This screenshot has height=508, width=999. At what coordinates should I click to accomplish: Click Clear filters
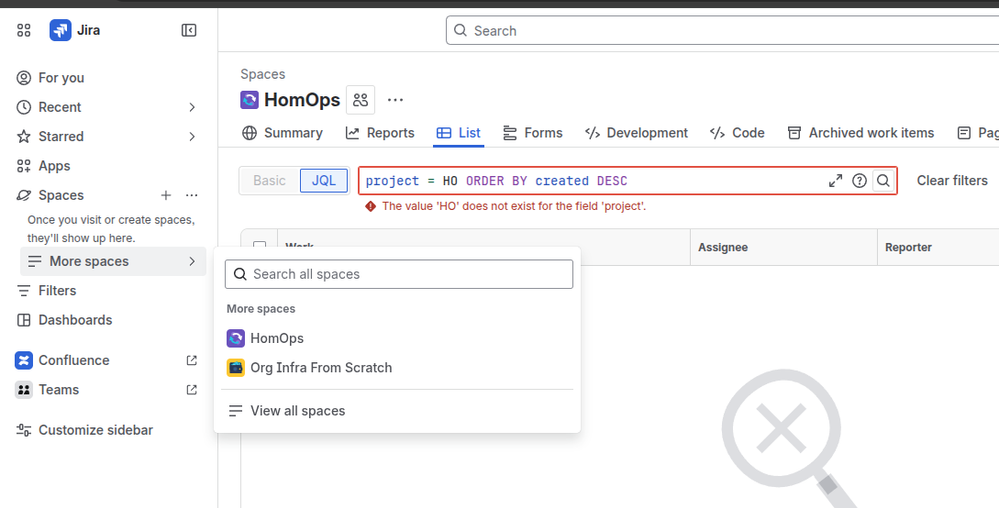[952, 180]
